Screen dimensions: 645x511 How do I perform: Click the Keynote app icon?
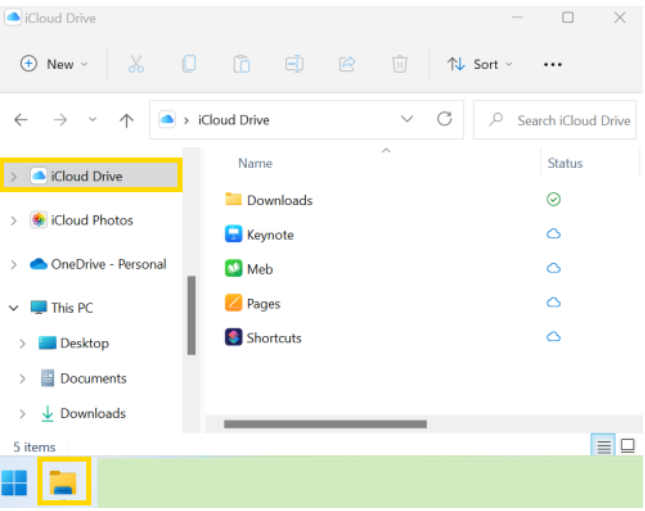pos(233,234)
